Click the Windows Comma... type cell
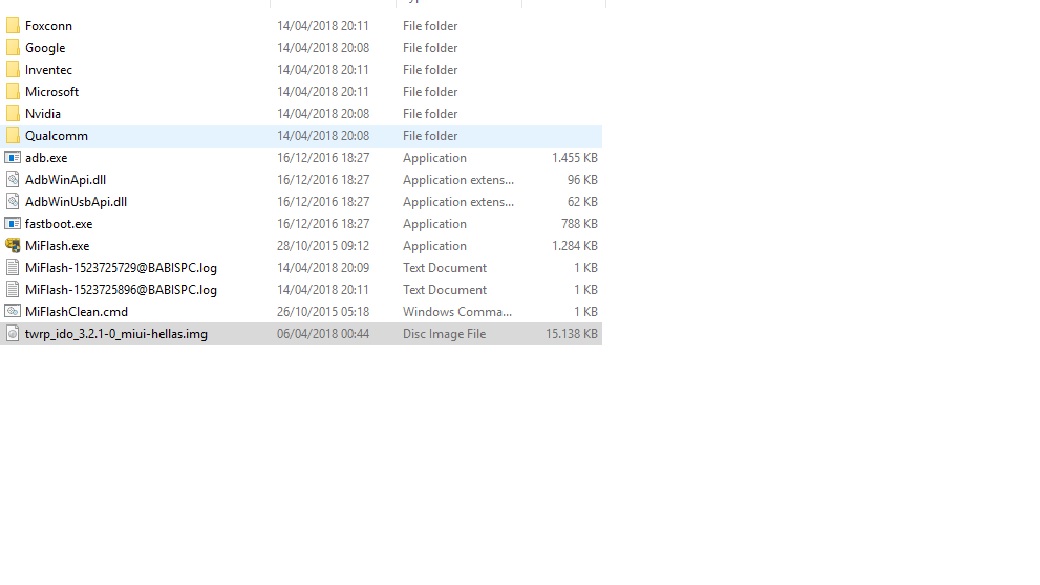 pyautogui.click(x=457, y=311)
